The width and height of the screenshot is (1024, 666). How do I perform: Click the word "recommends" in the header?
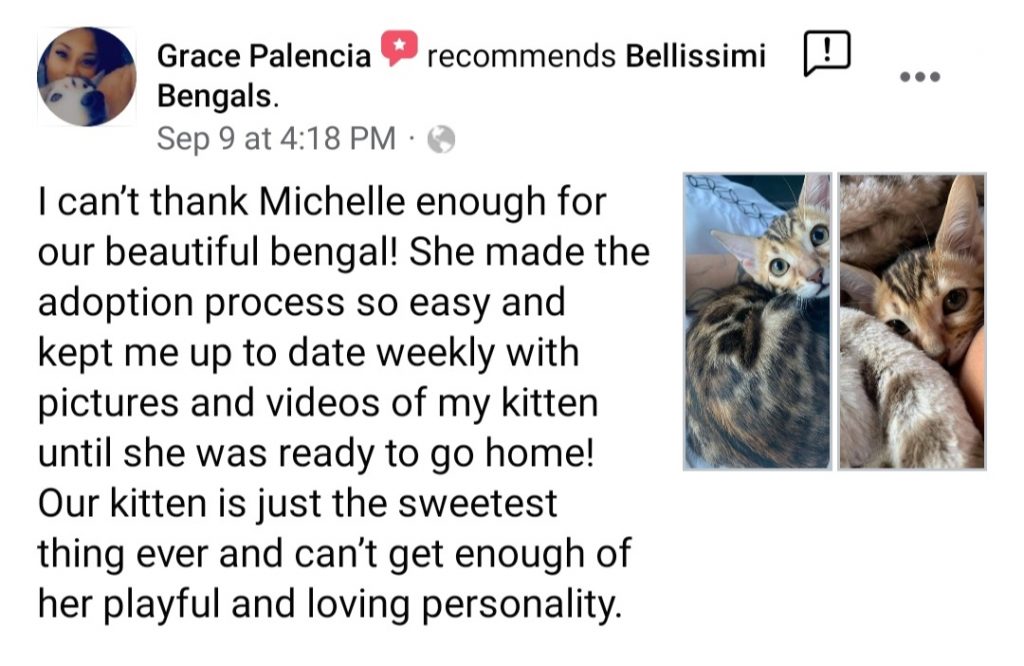click(x=520, y=57)
